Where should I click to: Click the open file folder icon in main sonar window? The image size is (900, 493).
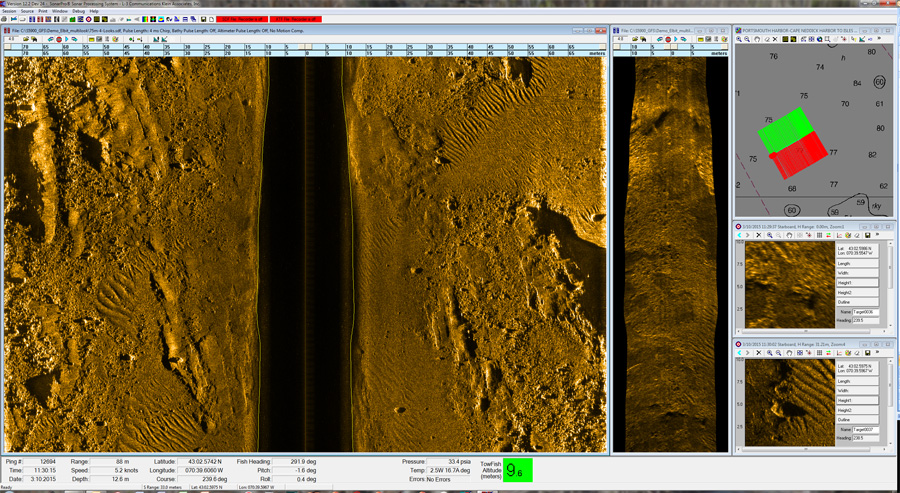click(25, 39)
